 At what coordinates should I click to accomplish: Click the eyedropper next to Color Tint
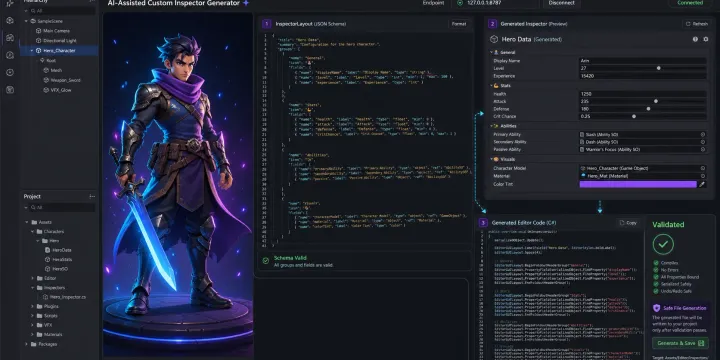(x=702, y=184)
